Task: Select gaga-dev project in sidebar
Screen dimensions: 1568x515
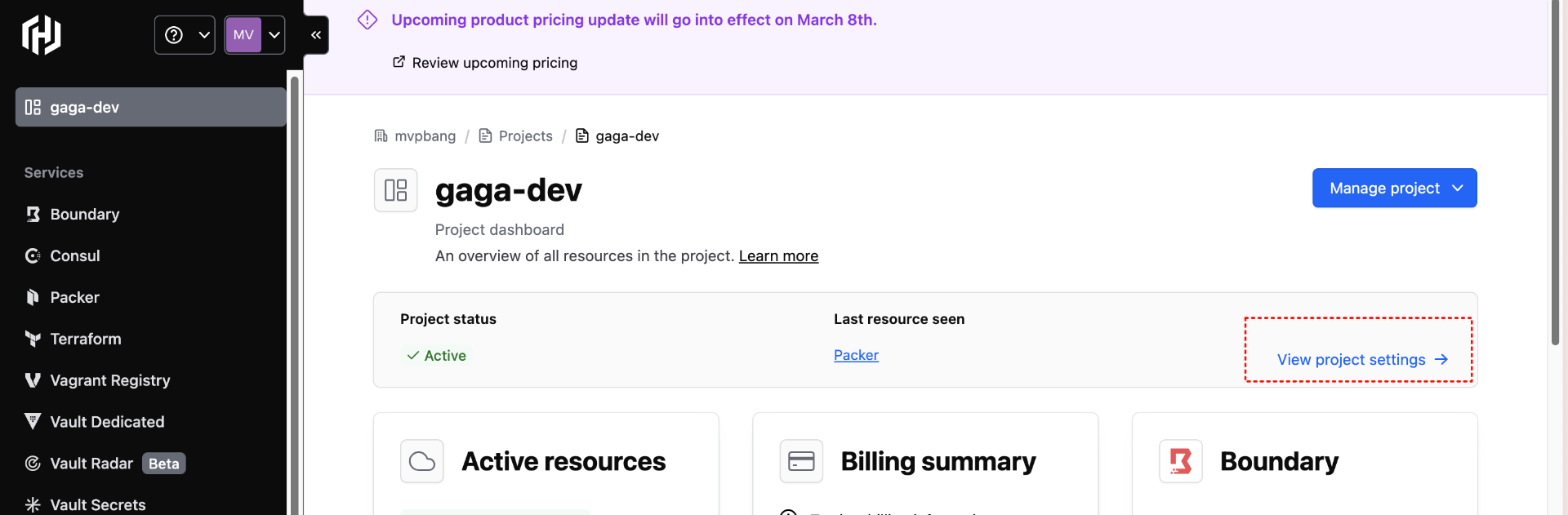Action: (x=150, y=107)
